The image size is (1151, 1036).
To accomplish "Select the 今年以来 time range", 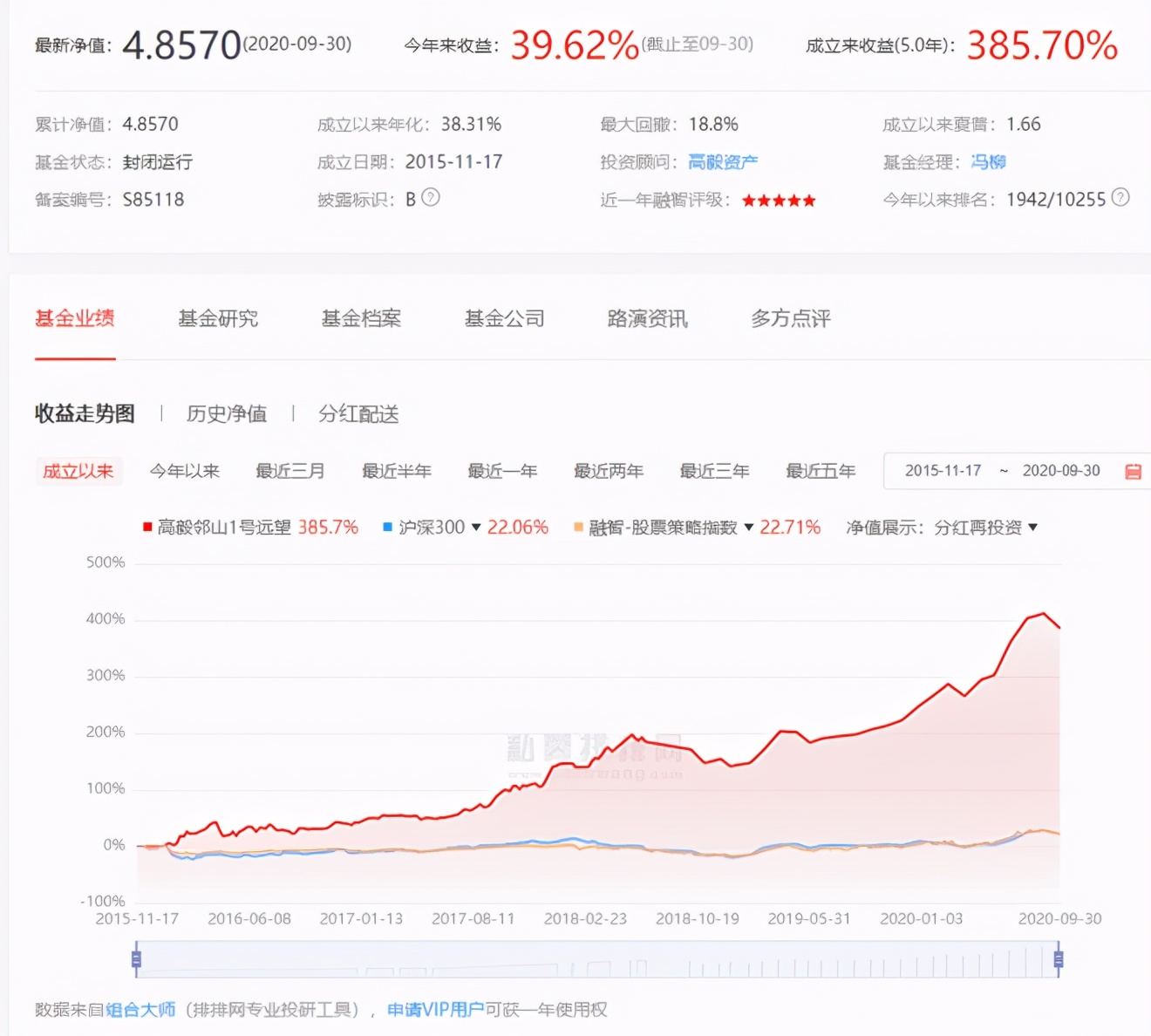I will (x=184, y=471).
